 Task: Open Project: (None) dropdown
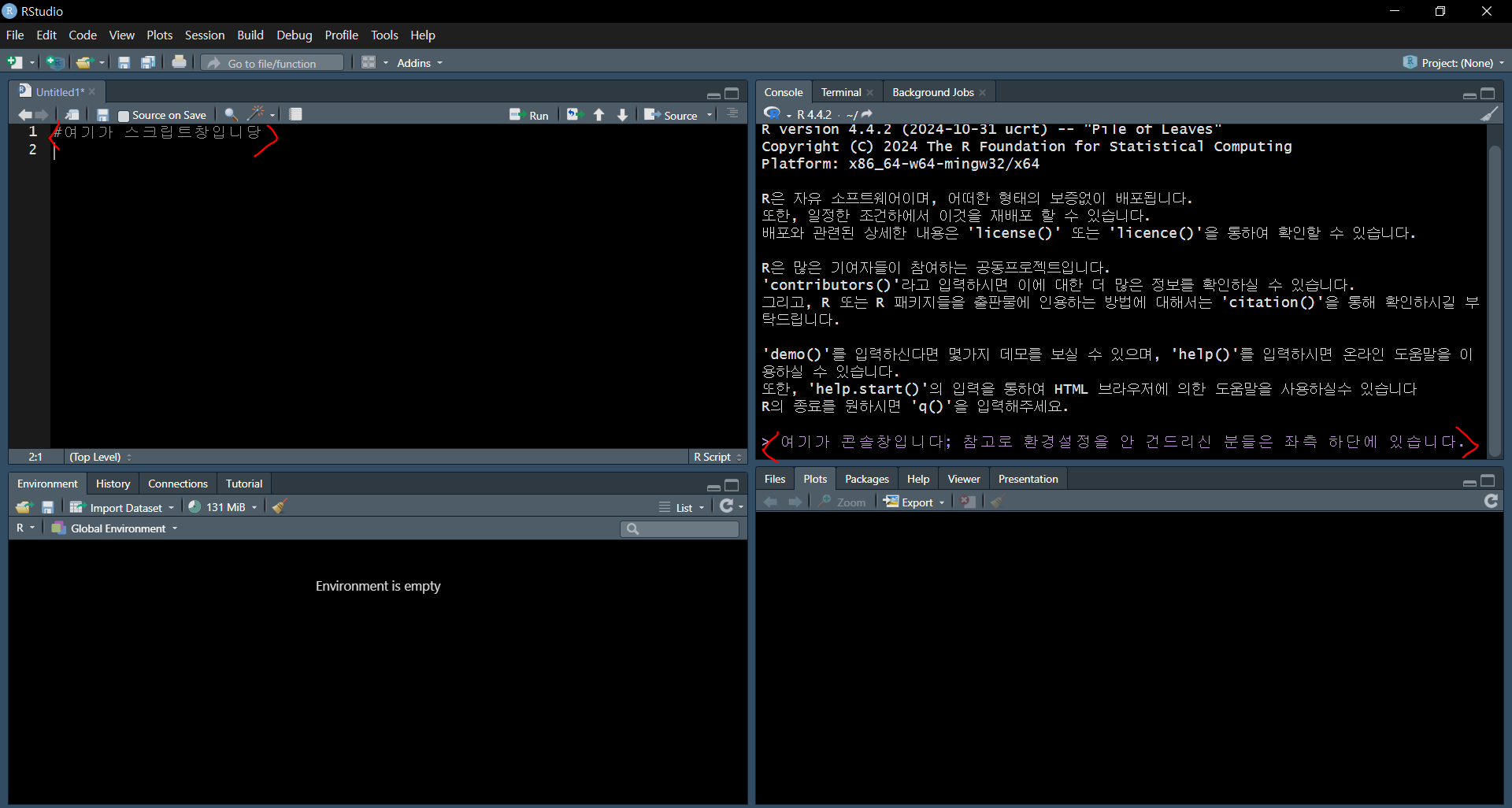click(x=1454, y=63)
